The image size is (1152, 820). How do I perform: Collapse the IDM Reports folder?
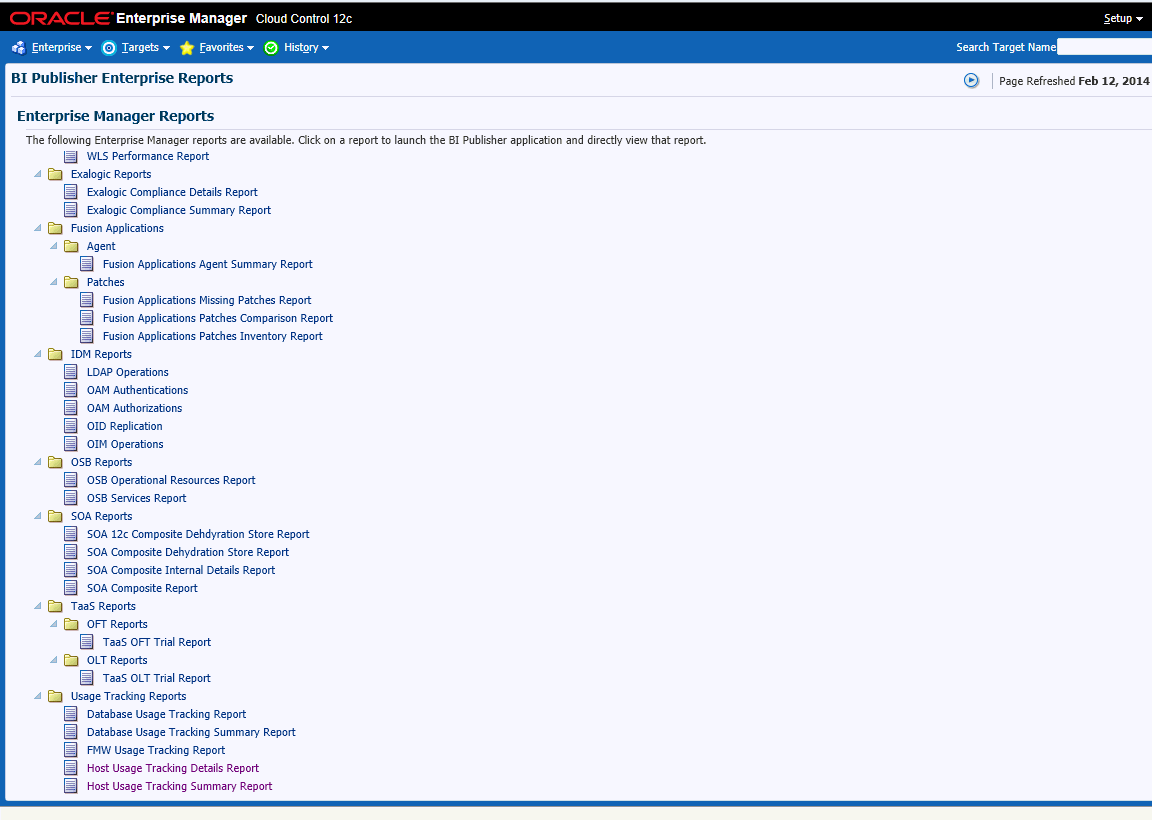[37, 354]
